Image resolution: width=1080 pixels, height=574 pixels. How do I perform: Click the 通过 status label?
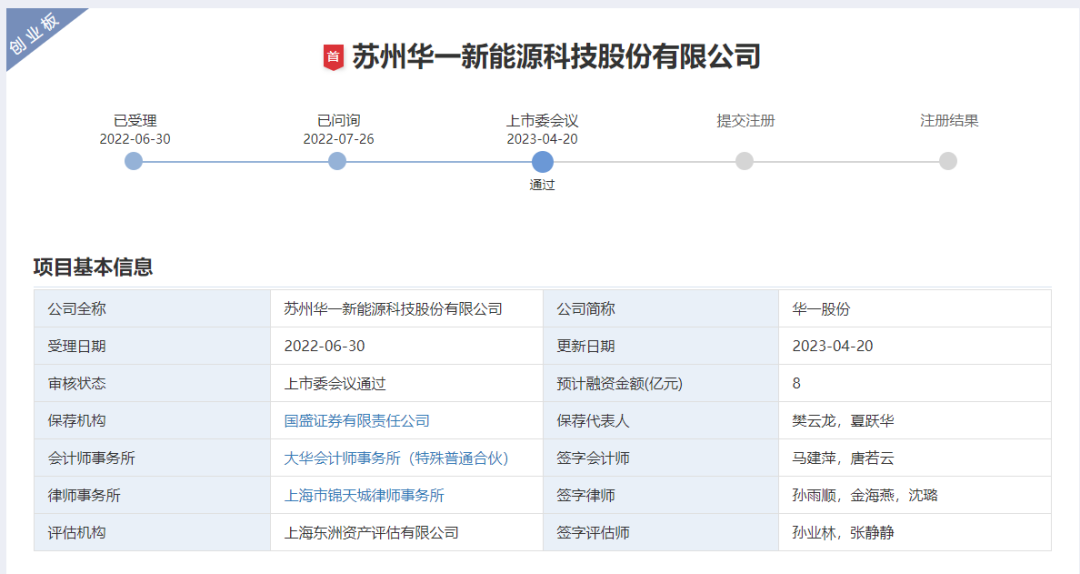click(542, 185)
